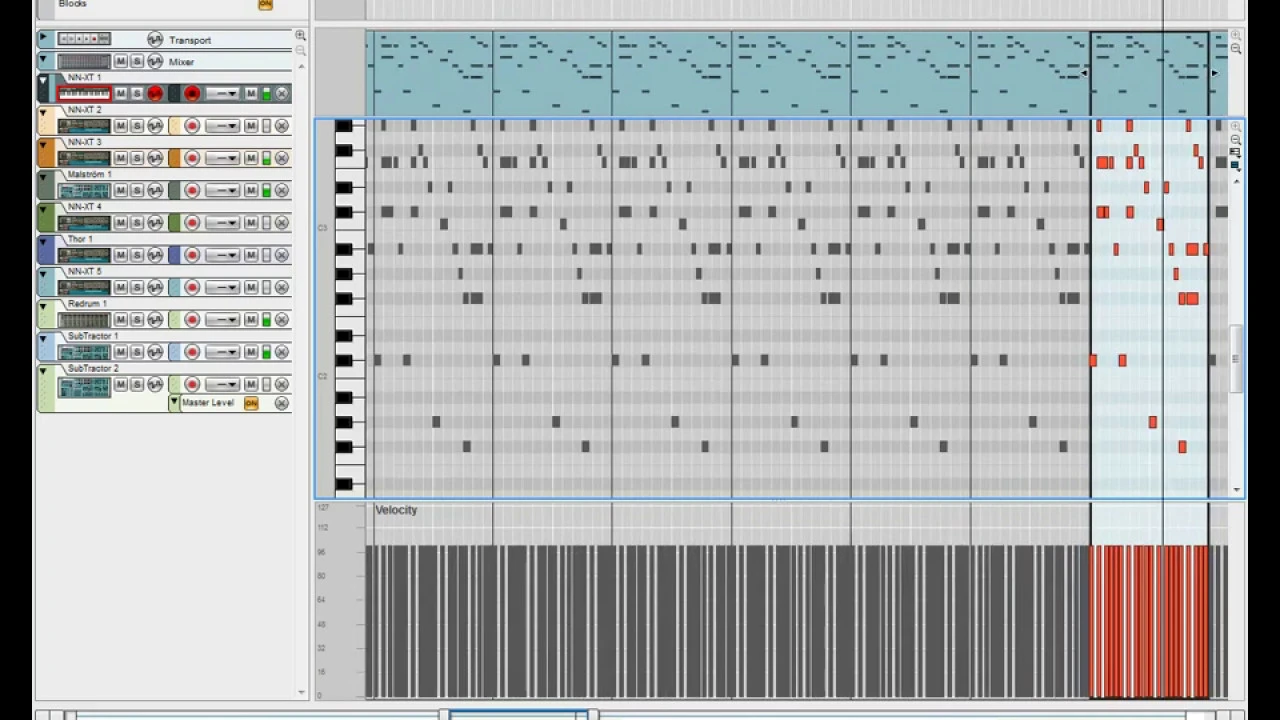The width and height of the screenshot is (1280, 720).
Task: Click the NN-XT 3 level meter
Action: (266, 158)
